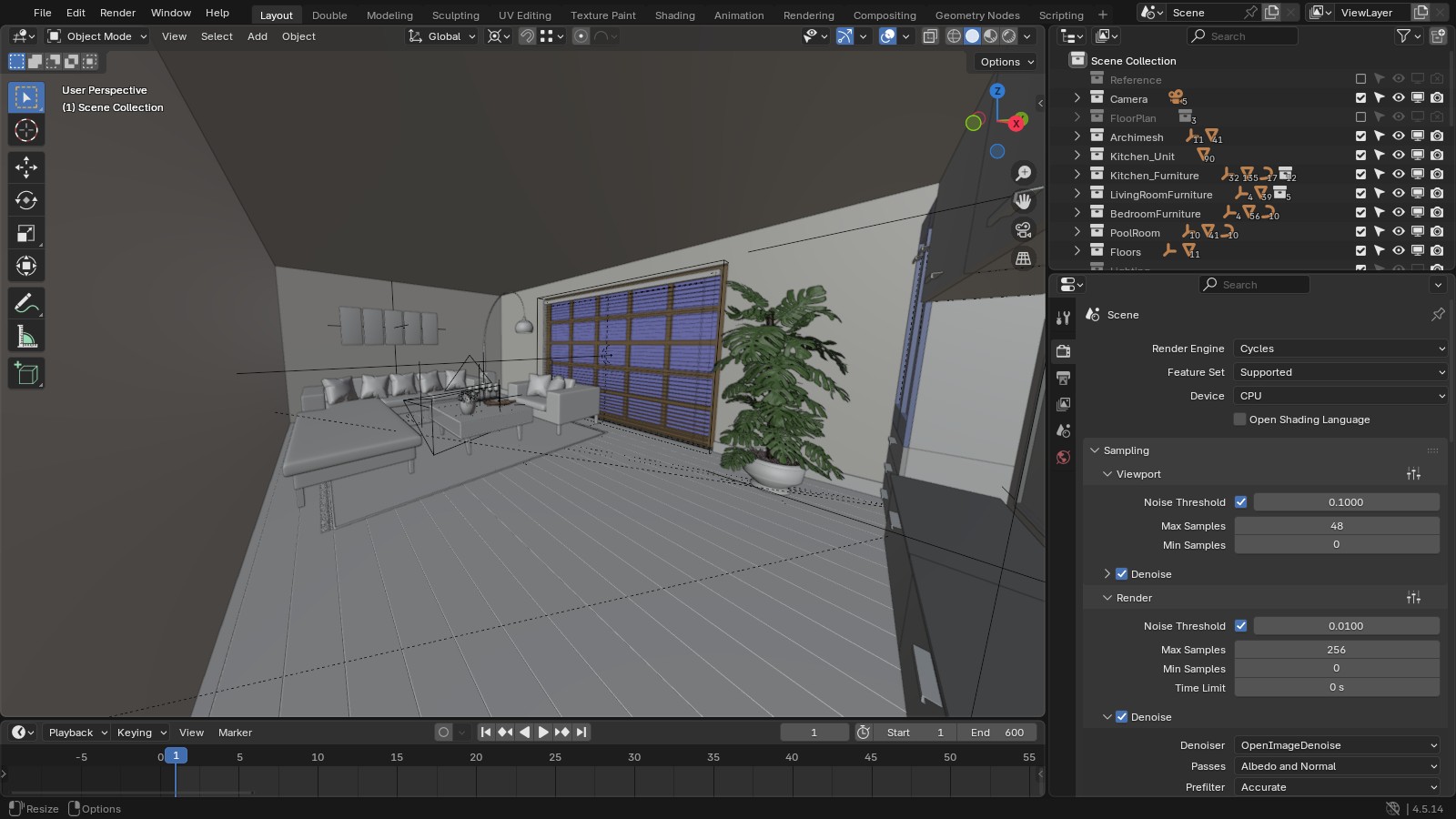The image size is (1456, 819).
Task: Toggle viewport Noise Threshold checkbox
Action: 1240,502
